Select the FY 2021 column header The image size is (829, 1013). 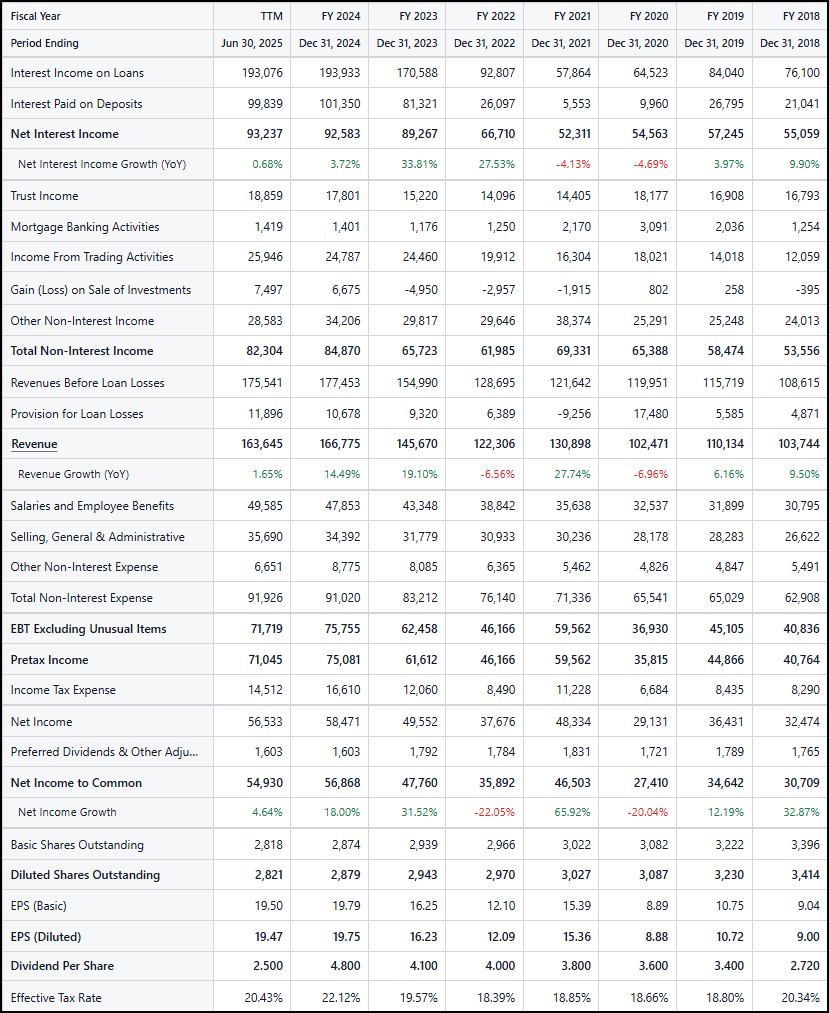pos(572,16)
